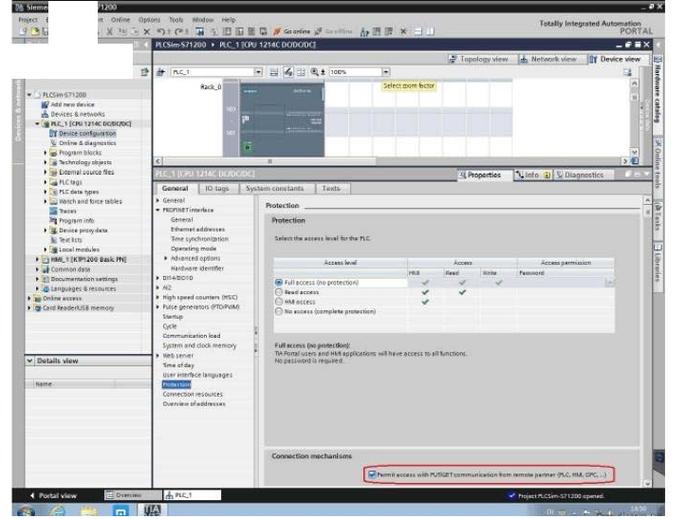Open the Network view tab
The height and width of the screenshot is (519, 686).
[549, 59]
